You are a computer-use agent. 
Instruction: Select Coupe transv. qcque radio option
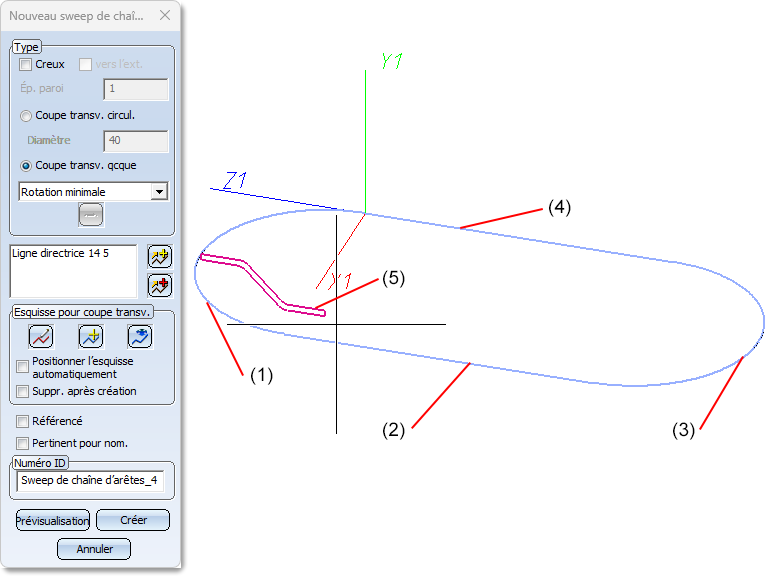click(x=26, y=166)
